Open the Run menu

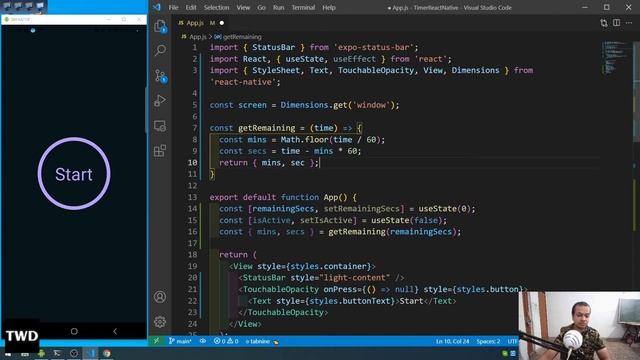[279, 7]
